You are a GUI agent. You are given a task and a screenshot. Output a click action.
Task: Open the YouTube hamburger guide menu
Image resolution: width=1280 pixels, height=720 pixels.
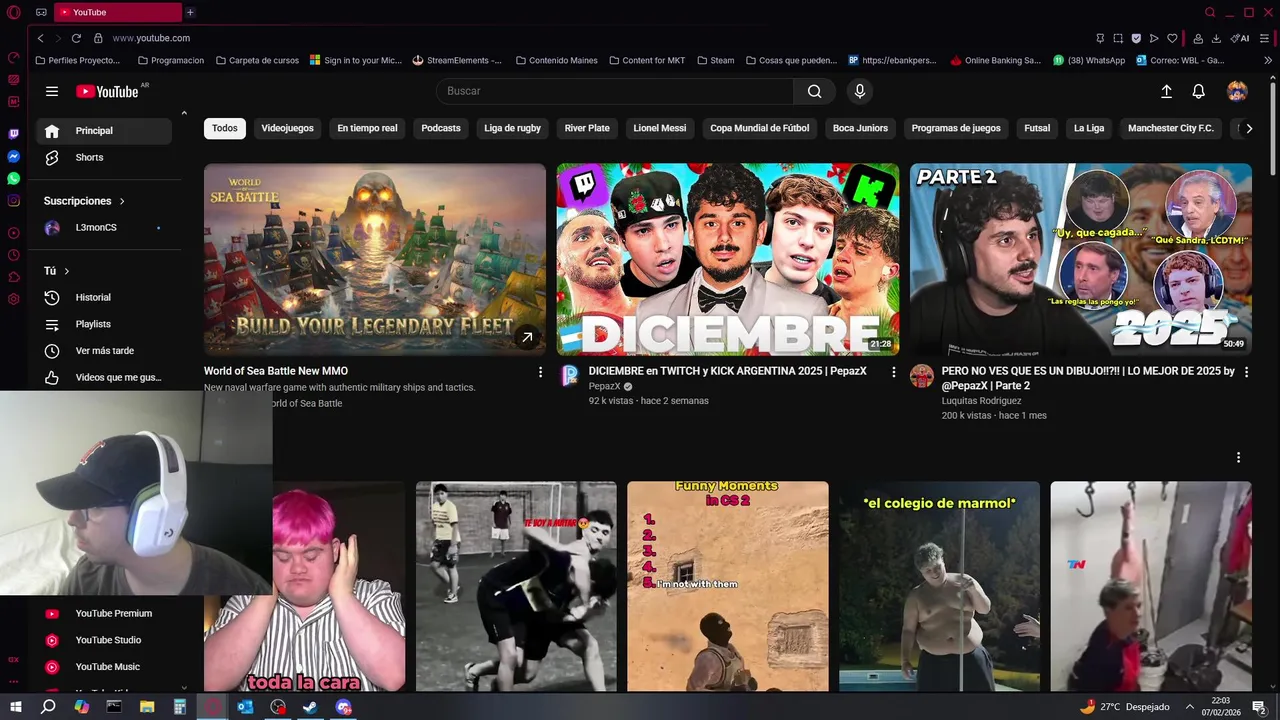coord(52,91)
